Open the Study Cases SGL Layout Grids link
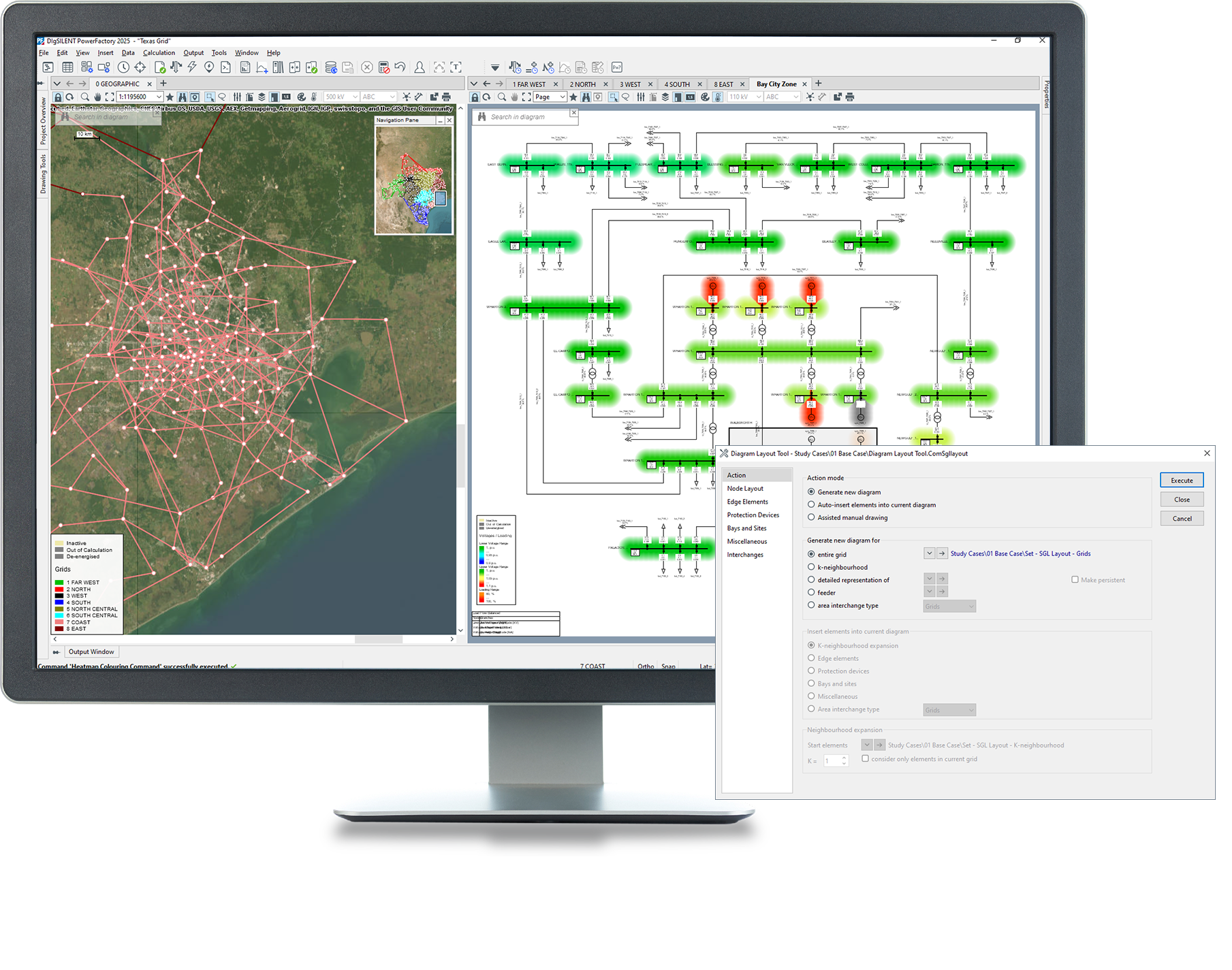Viewport: 1232px width, 970px height. point(1020,553)
